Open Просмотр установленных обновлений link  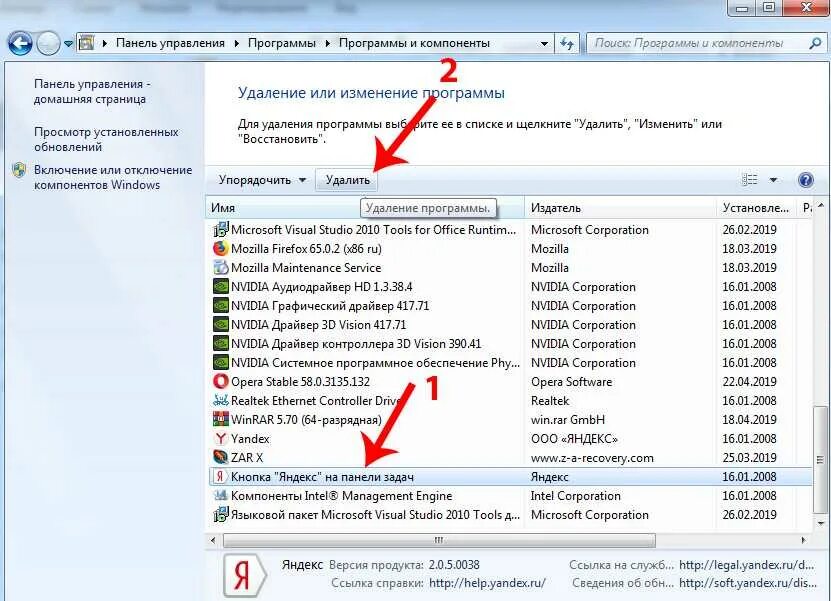106,139
